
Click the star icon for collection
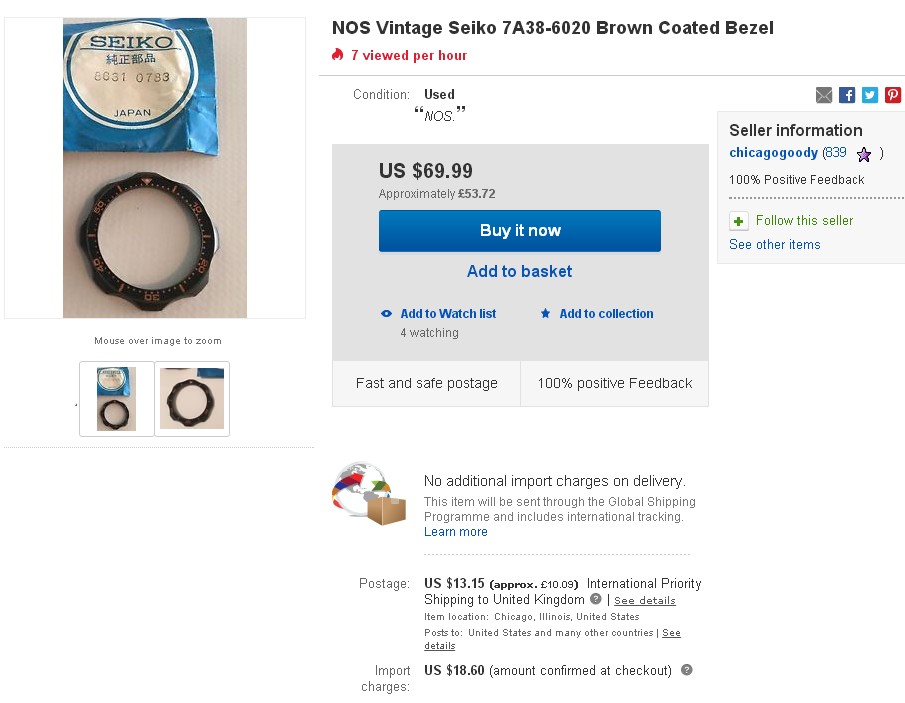coord(545,313)
